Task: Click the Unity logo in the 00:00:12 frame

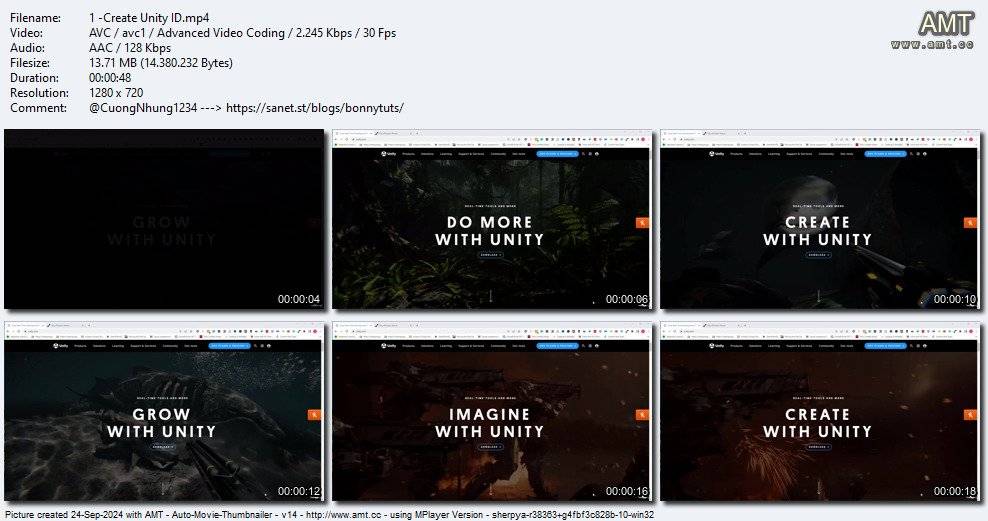Action: pyautogui.click(x=60, y=346)
